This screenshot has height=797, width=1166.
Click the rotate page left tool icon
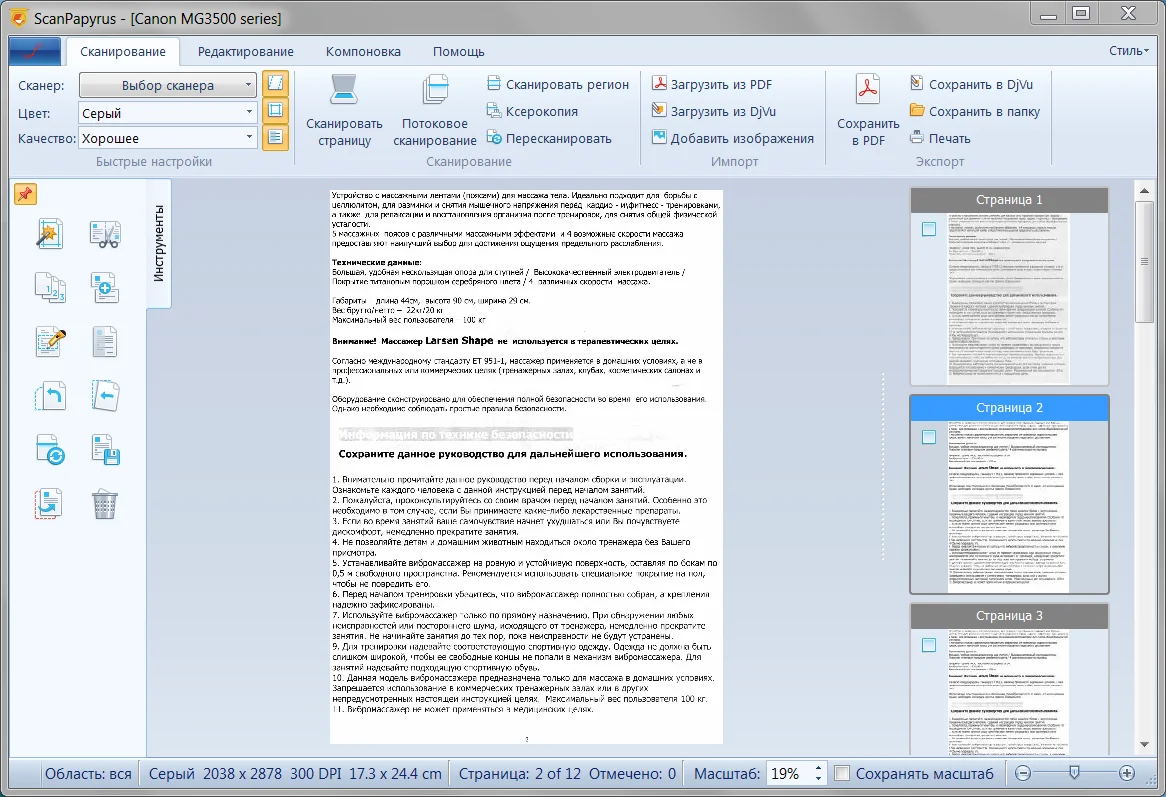pos(49,395)
